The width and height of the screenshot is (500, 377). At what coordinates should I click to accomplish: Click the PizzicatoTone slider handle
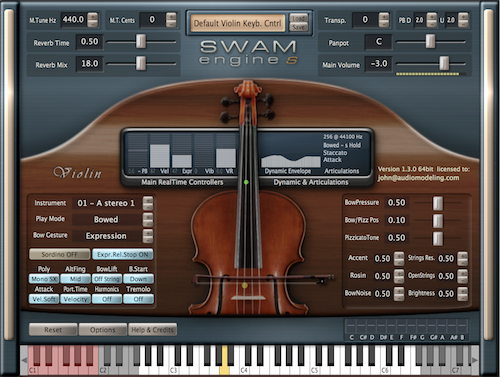(438, 238)
